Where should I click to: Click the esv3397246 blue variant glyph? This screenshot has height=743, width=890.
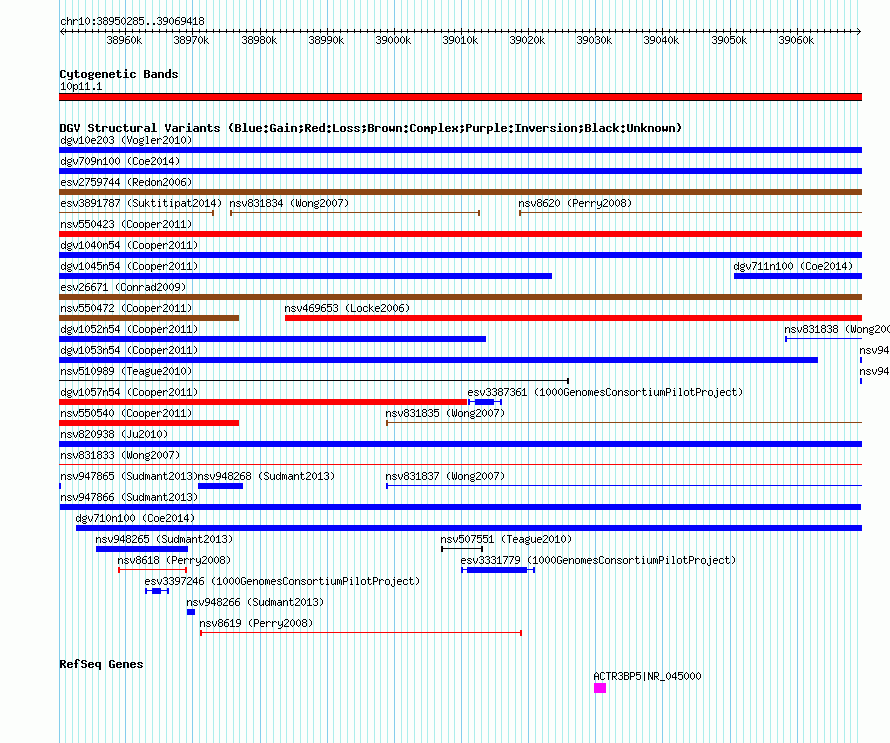[157, 591]
